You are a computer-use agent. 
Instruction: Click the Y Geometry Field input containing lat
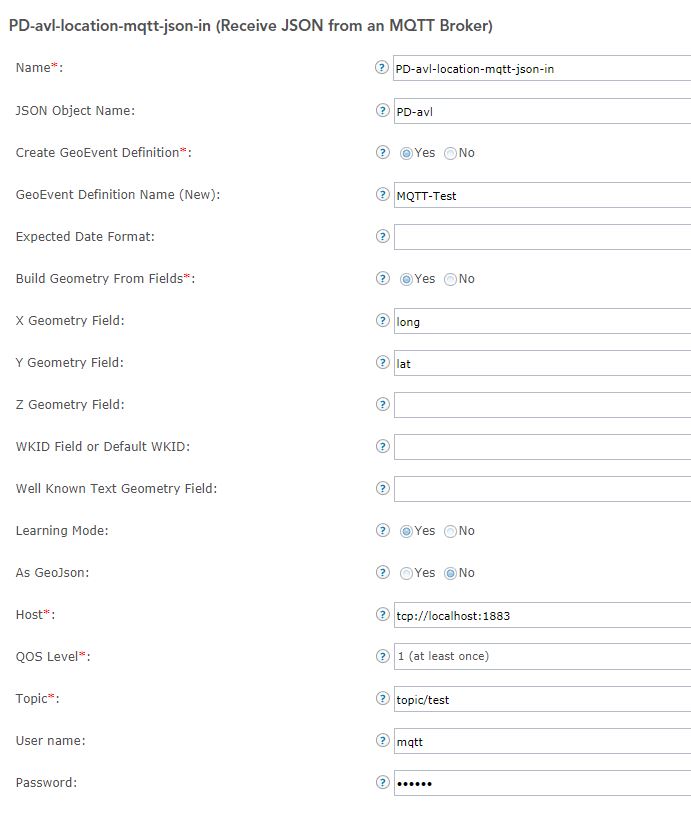[542, 363]
